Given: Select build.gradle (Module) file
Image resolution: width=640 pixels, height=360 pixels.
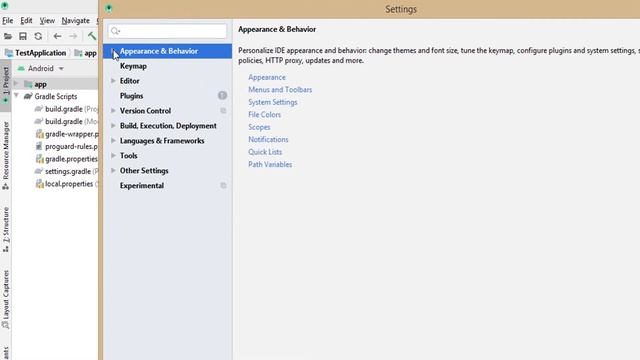Looking at the screenshot, I should click(66, 121).
